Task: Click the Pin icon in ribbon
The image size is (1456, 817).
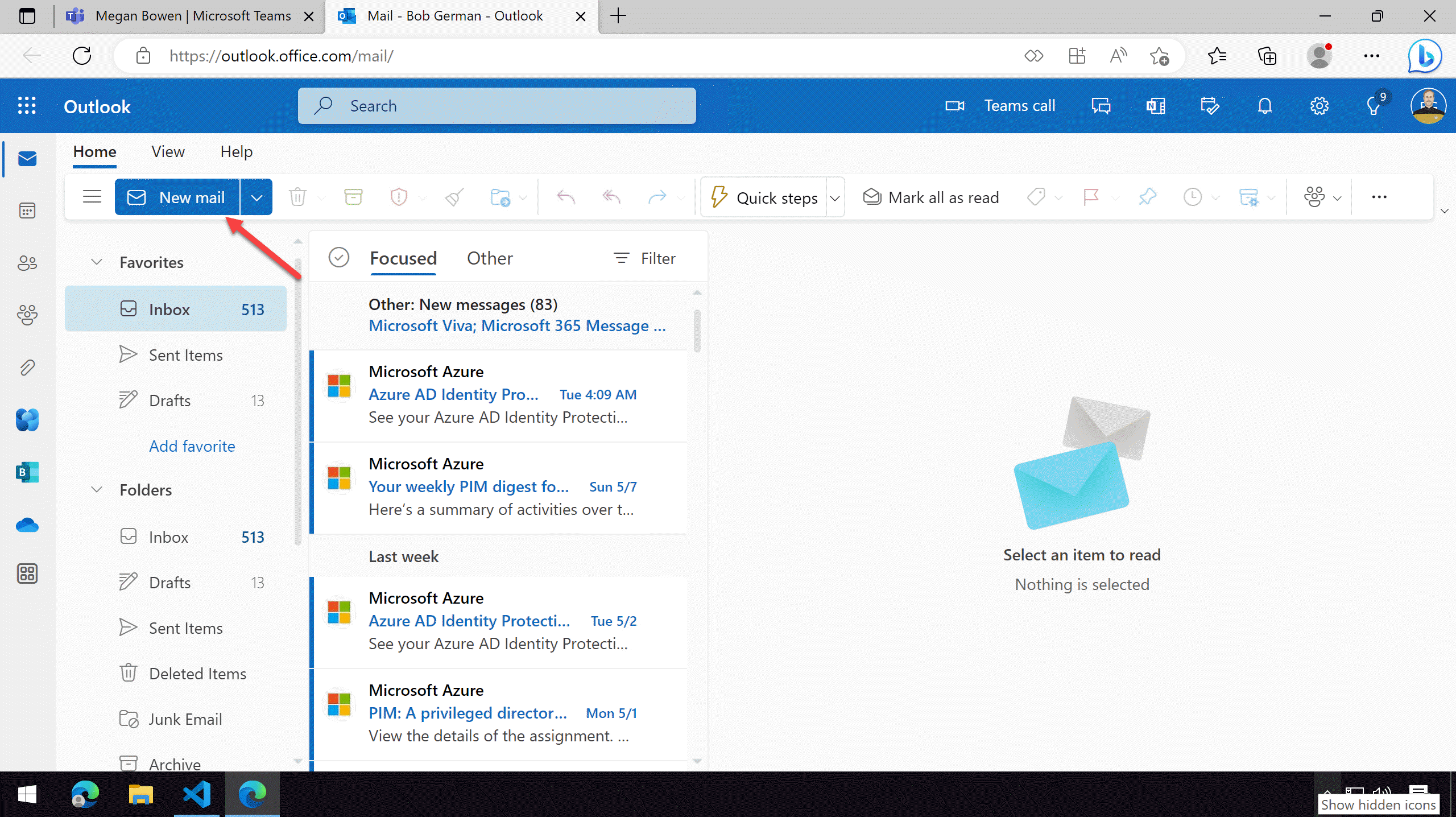Action: coord(1148,197)
